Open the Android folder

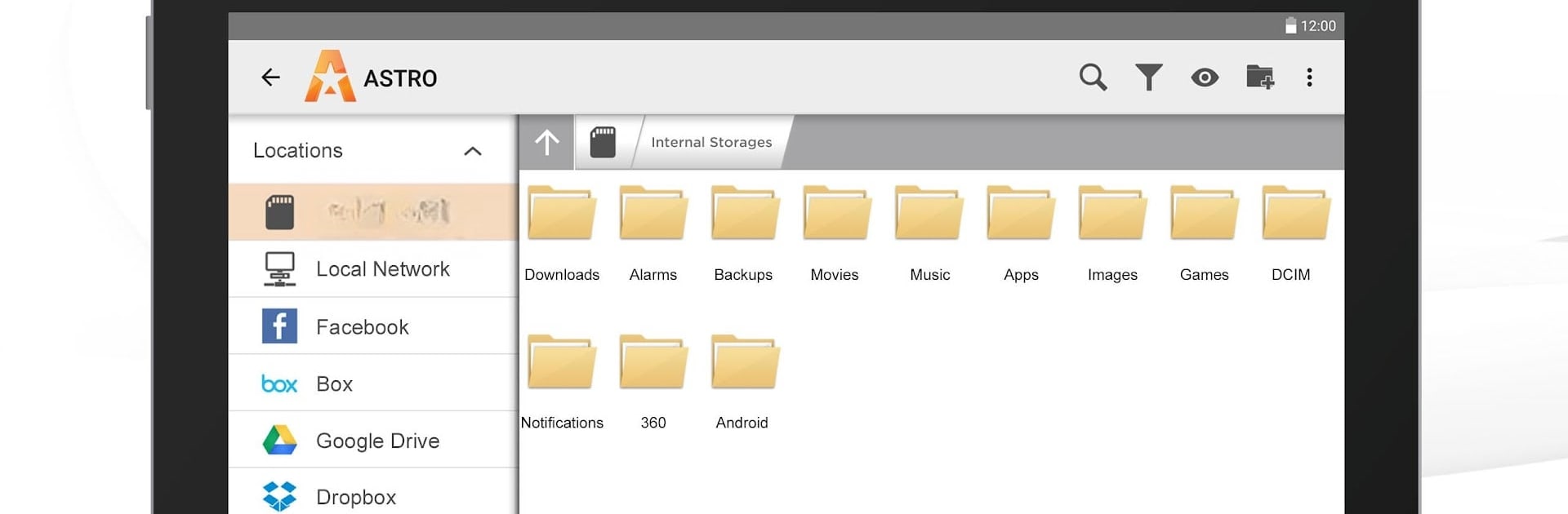[x=744, y=383]
